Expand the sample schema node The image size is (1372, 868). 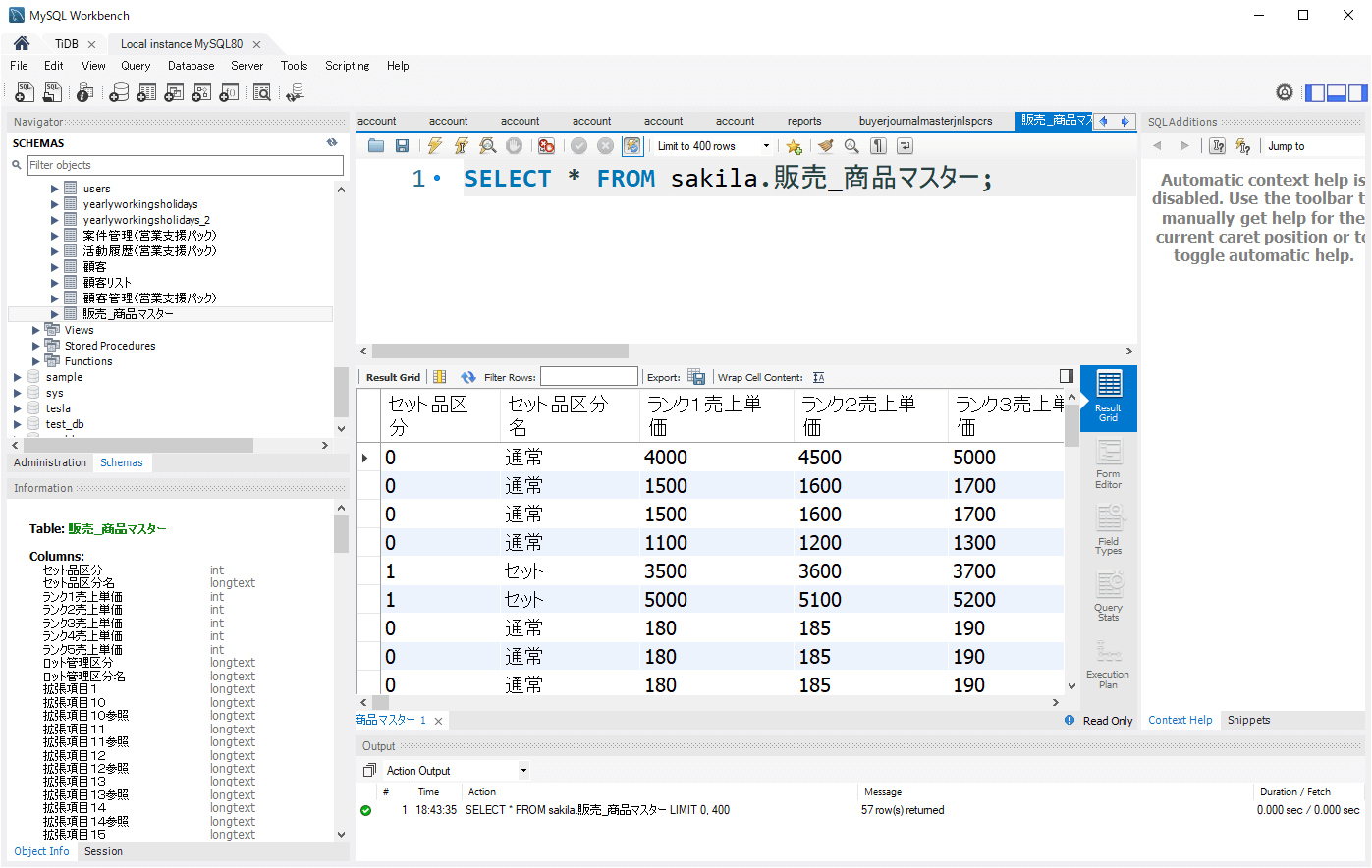click(17, 377)
